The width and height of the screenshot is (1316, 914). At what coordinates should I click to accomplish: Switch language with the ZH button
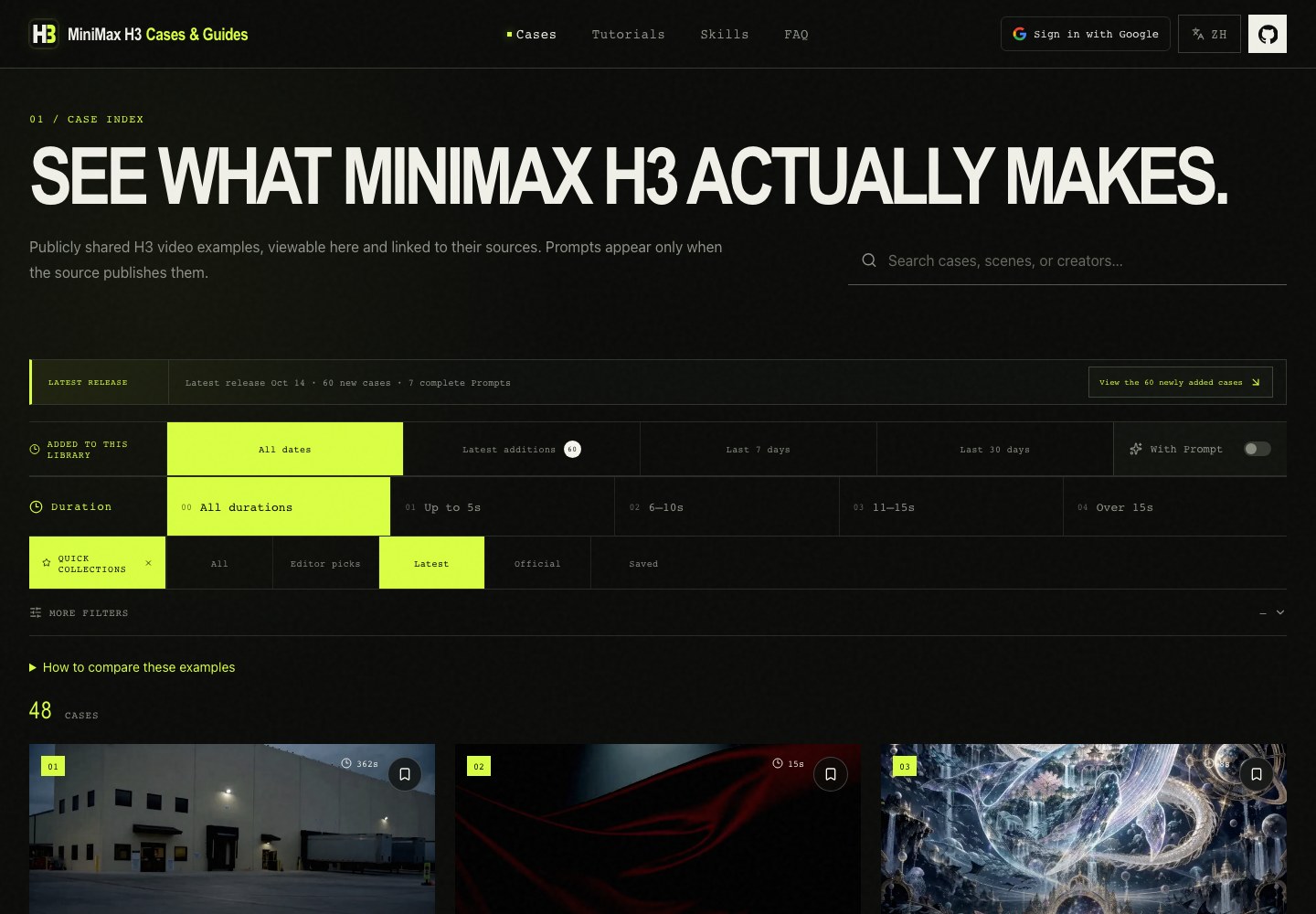[x=1209, y=34]
